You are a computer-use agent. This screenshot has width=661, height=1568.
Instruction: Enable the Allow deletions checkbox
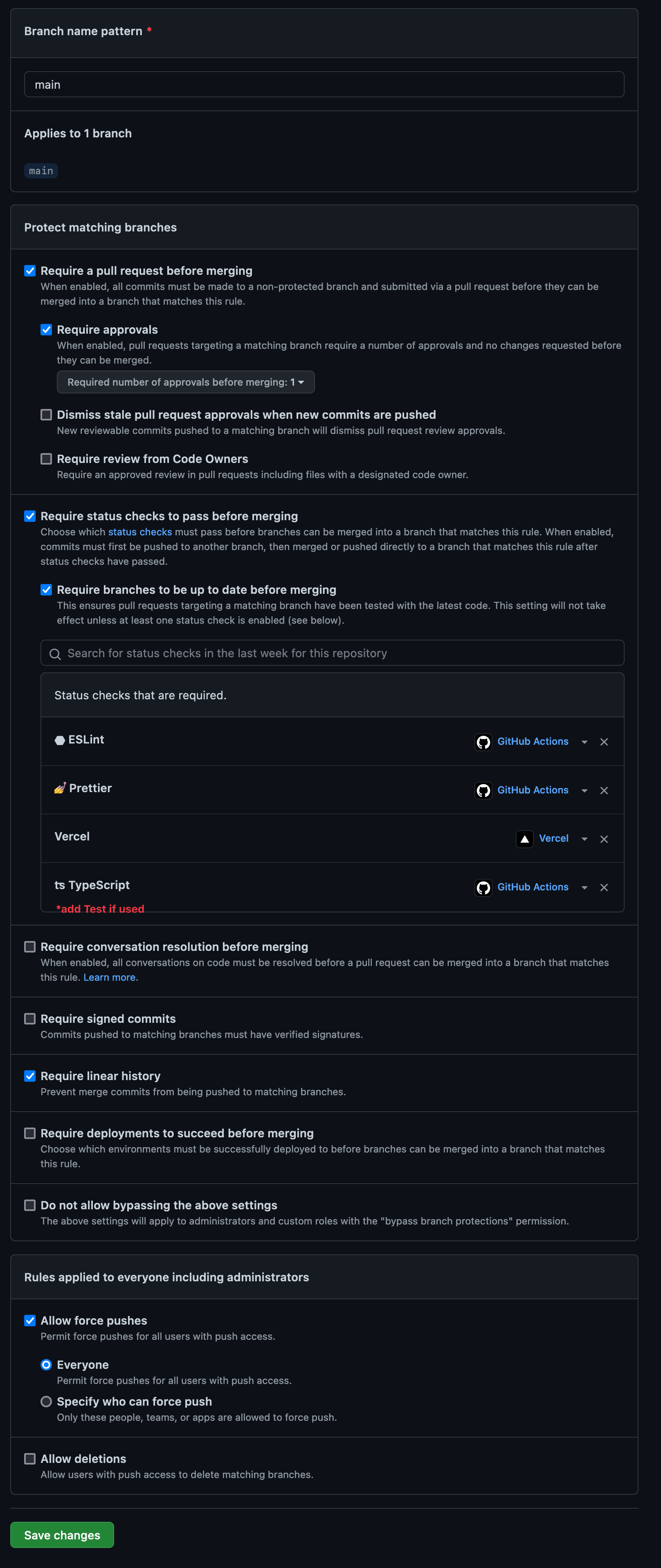[30, 1458]
